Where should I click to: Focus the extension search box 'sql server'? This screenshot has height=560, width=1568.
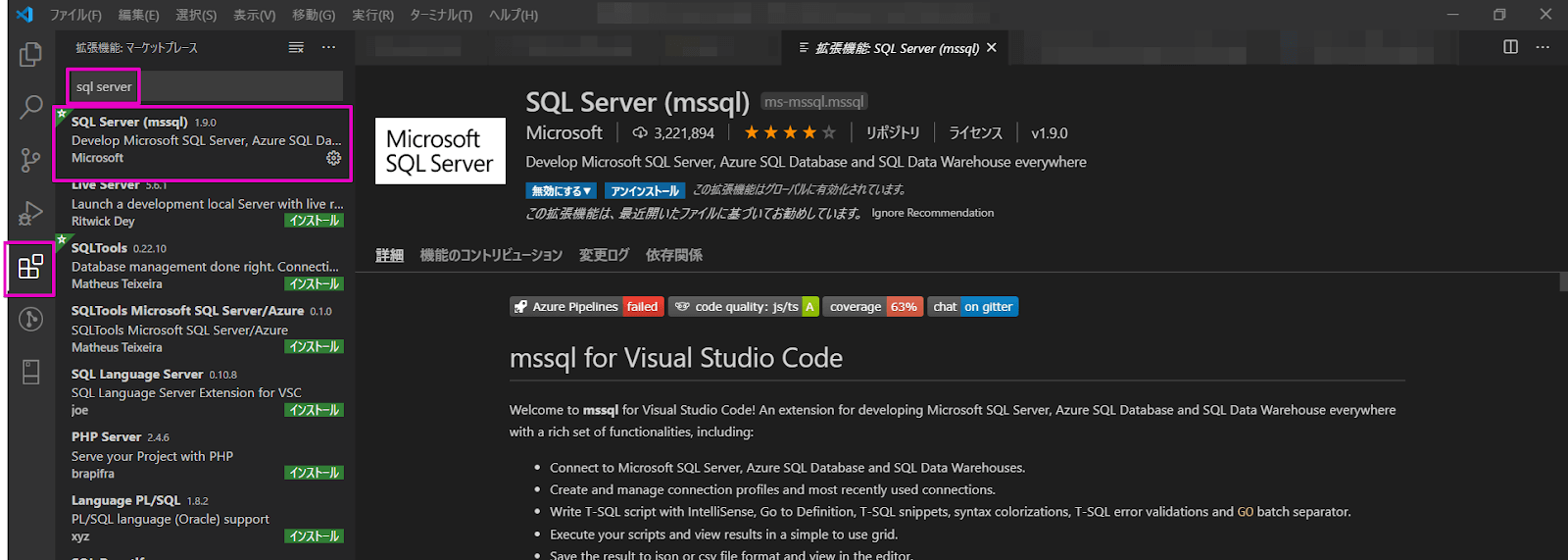pyautogui.click(x=206, y=86)
